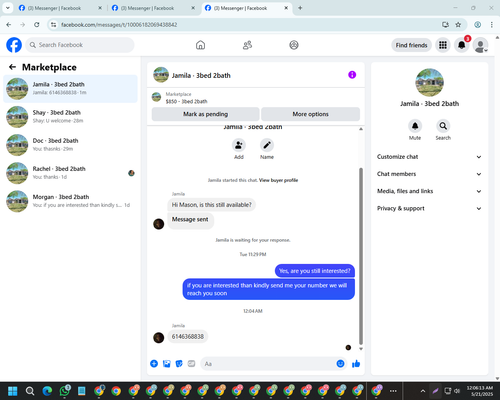The height and width of the screenshot is (400, 500).
Task: Open the Rachel 3bed 2bath conversation
Action: click(70, 173)
